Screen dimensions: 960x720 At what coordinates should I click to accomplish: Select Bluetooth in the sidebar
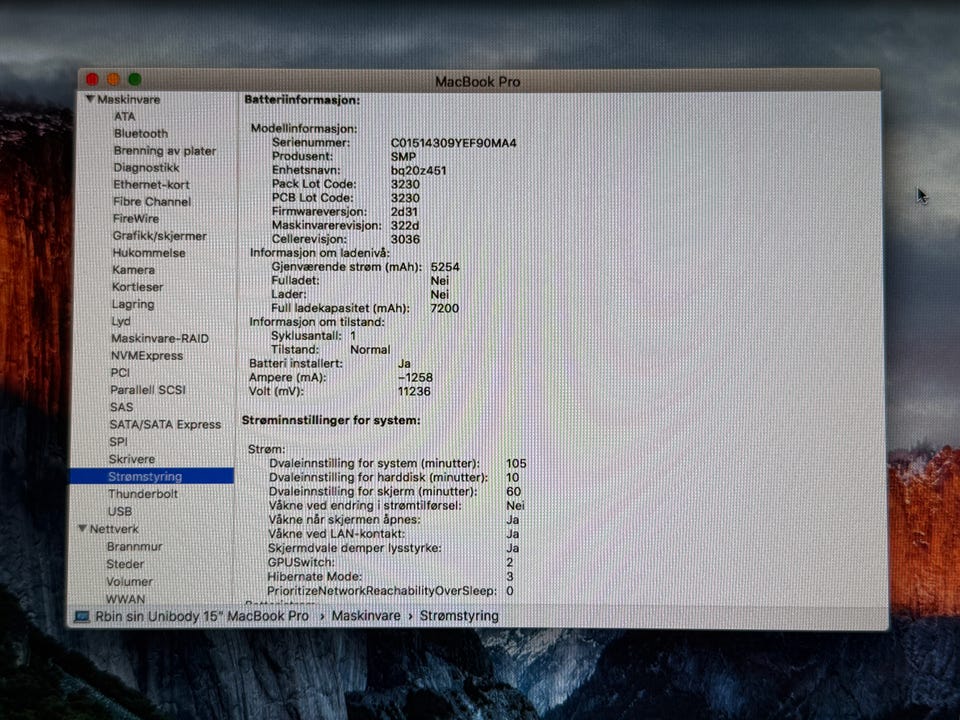[x=141, y=133]
